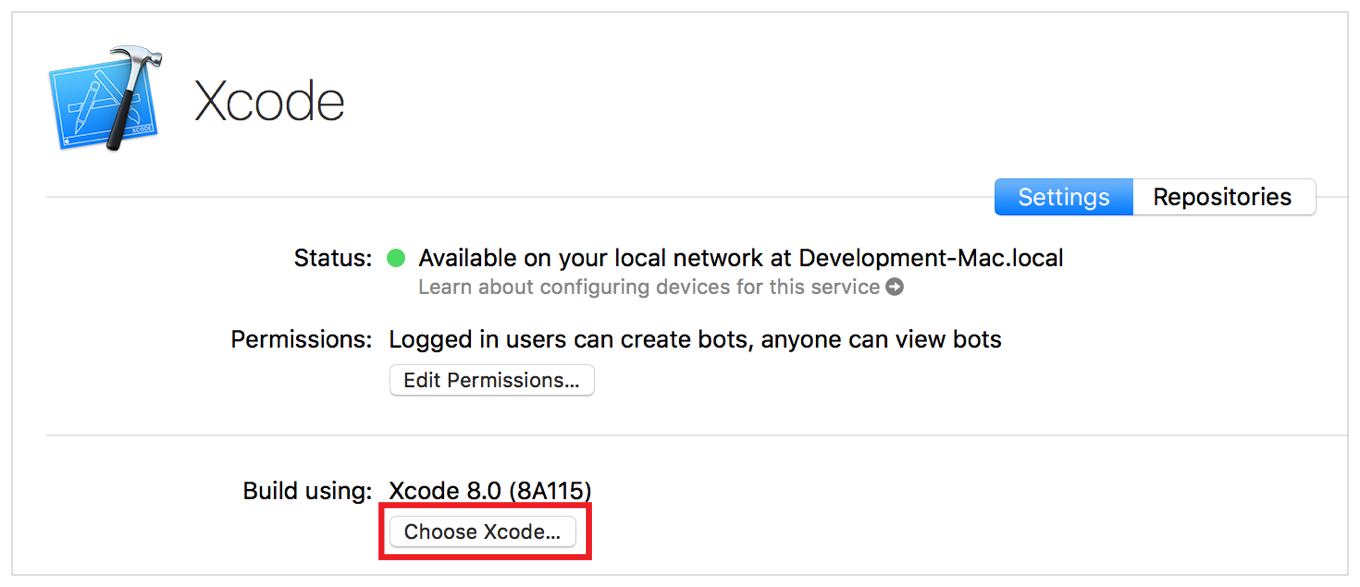Click the green status indicator dot
The height and width of the screenshot is (587, 1360).
tap(396, 257)
